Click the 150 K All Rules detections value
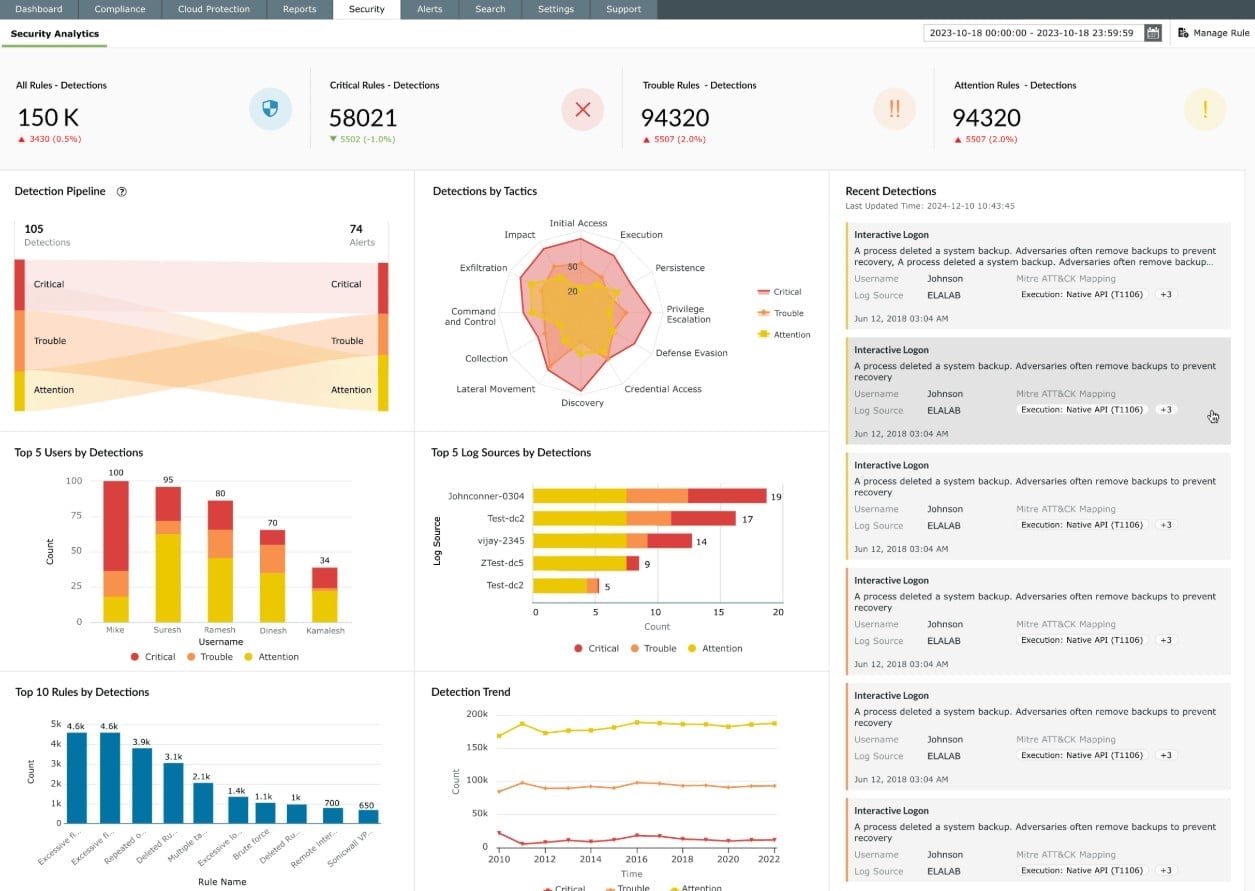 click(x=47, y=117)
